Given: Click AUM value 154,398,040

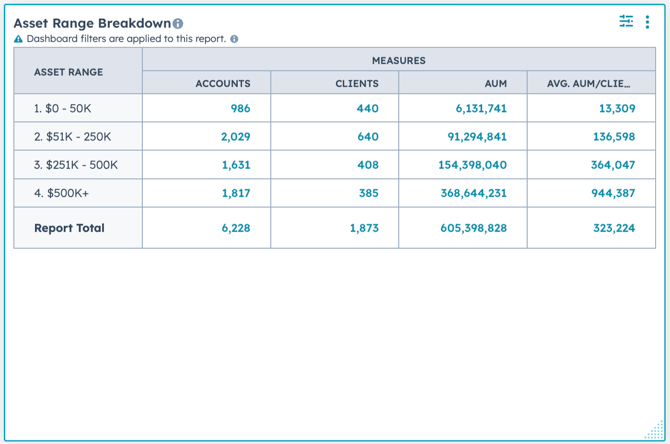Looking at the screenshot, I should [473, 165].
